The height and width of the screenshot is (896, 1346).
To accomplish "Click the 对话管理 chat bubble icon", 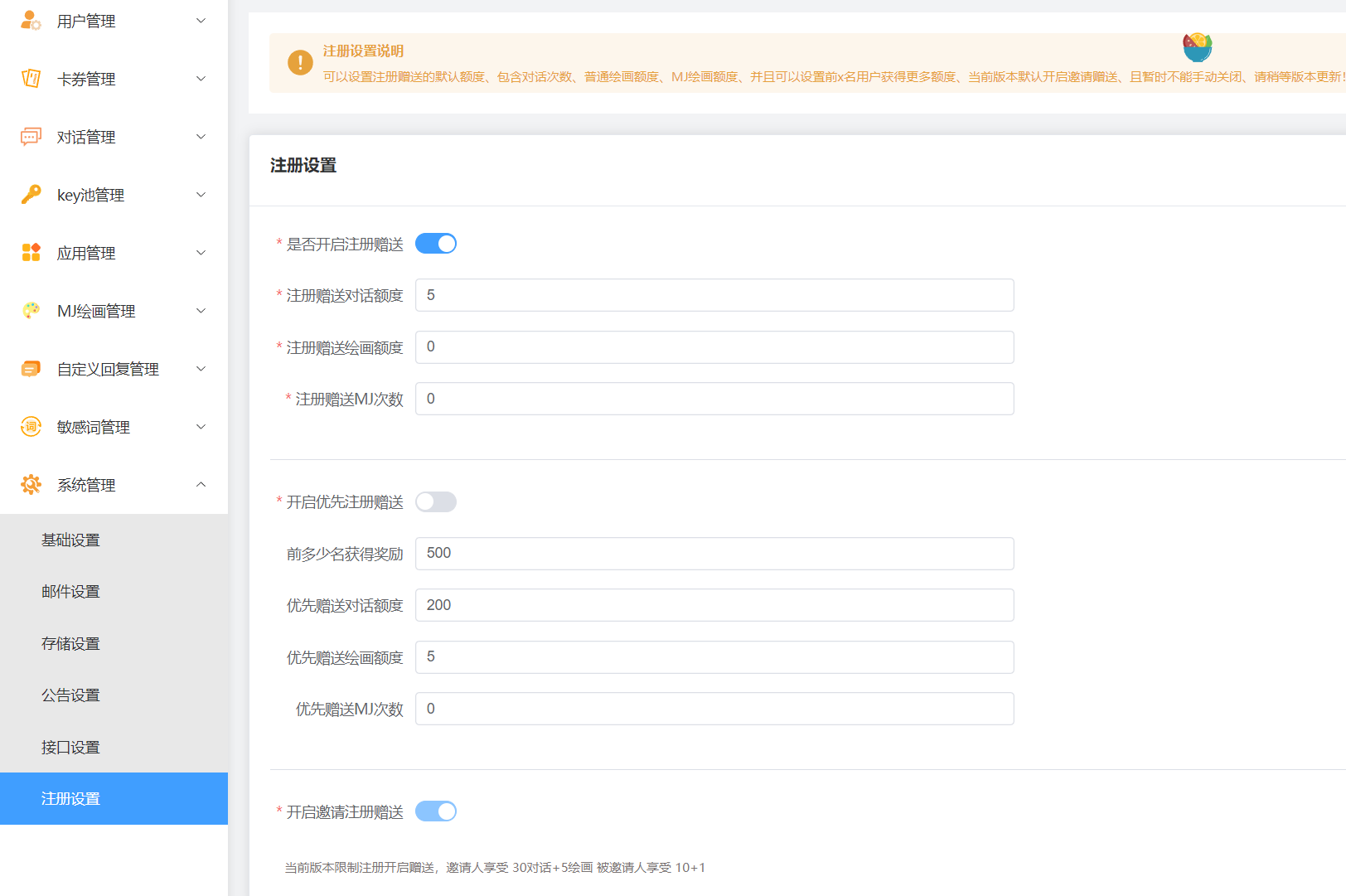I will coord(31,137).
